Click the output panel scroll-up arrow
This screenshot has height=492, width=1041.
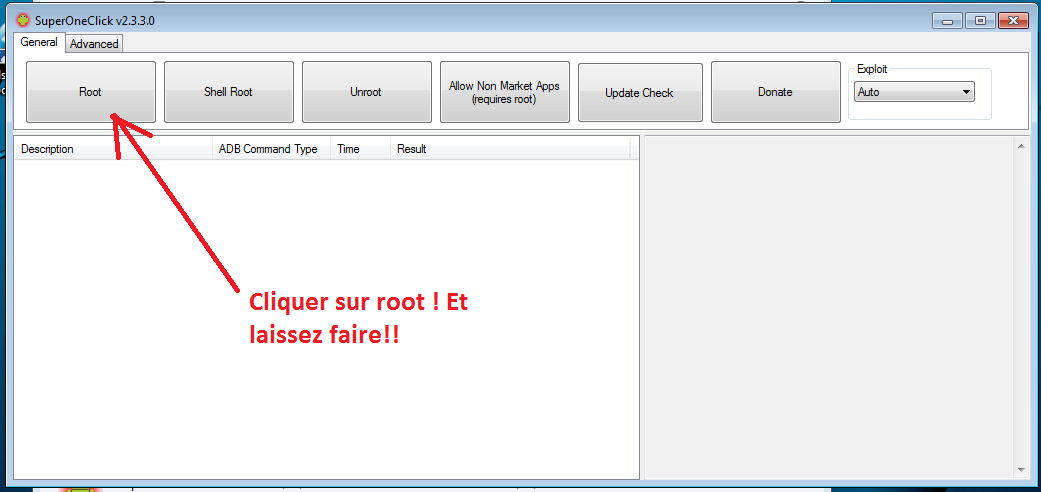pos(1021,145)
